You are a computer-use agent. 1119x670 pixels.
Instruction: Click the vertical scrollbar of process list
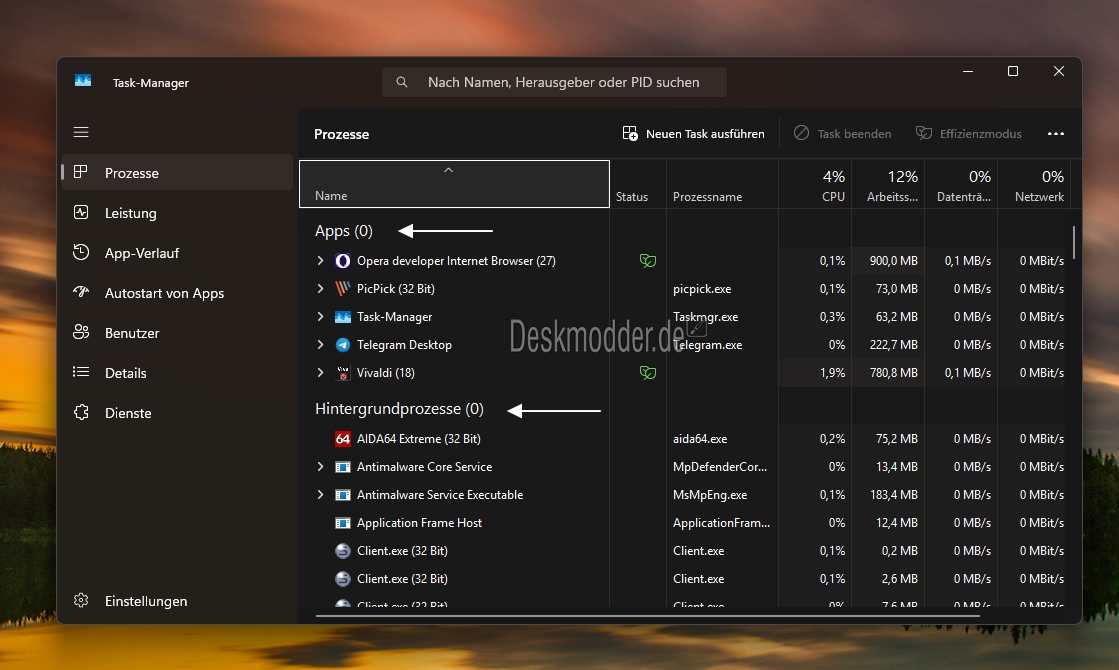click(x=1073, y=243)
